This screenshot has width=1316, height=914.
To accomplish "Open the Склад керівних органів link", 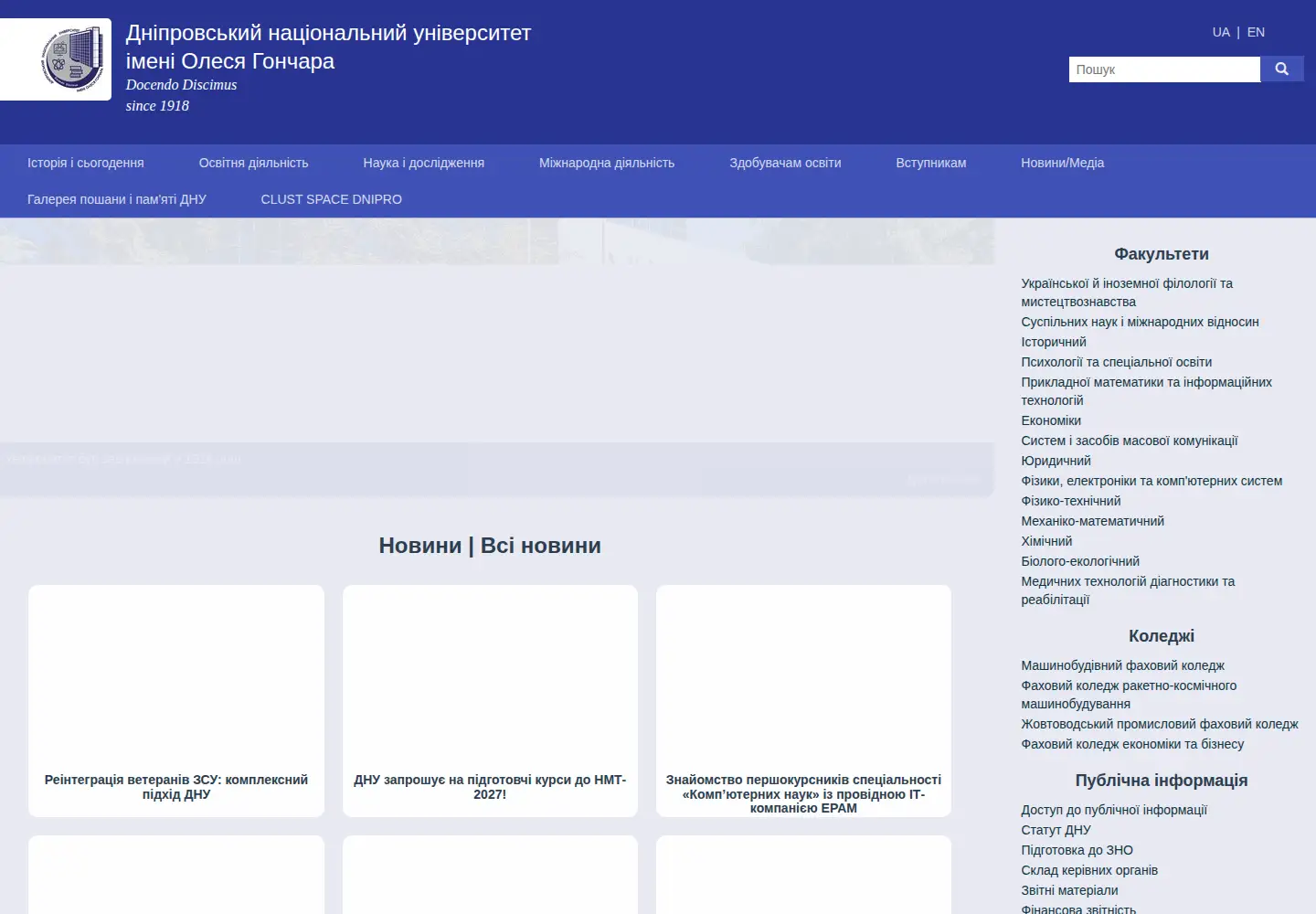I will tap(1089, 870).
